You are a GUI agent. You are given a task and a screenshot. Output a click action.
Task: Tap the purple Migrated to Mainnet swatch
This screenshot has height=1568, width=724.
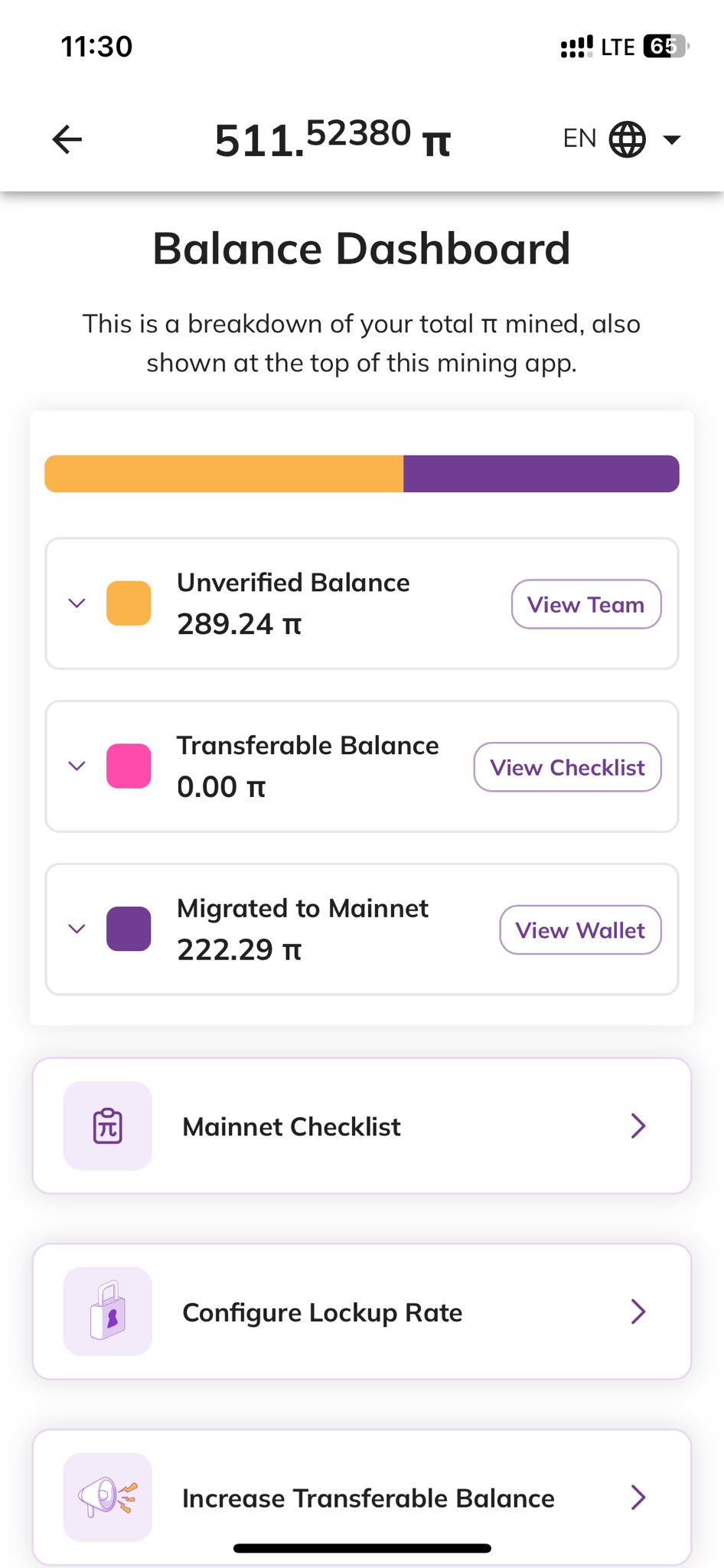pyautogui.click(x=129, y=929)
